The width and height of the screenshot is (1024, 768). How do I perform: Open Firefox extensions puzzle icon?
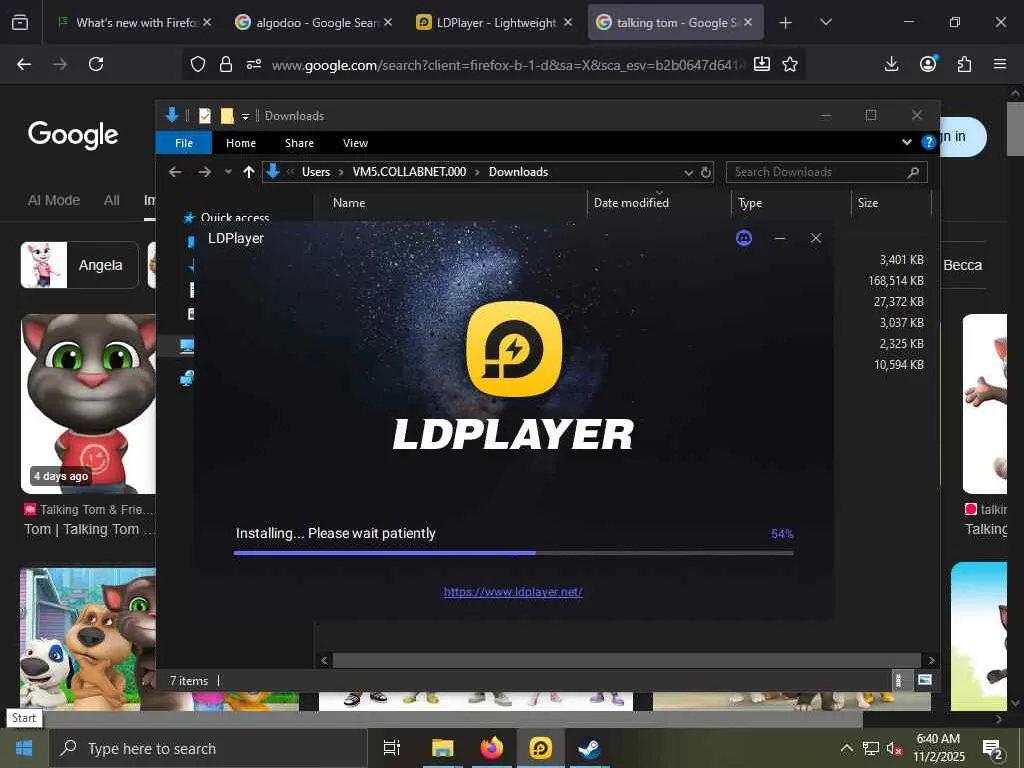[964, 64]
